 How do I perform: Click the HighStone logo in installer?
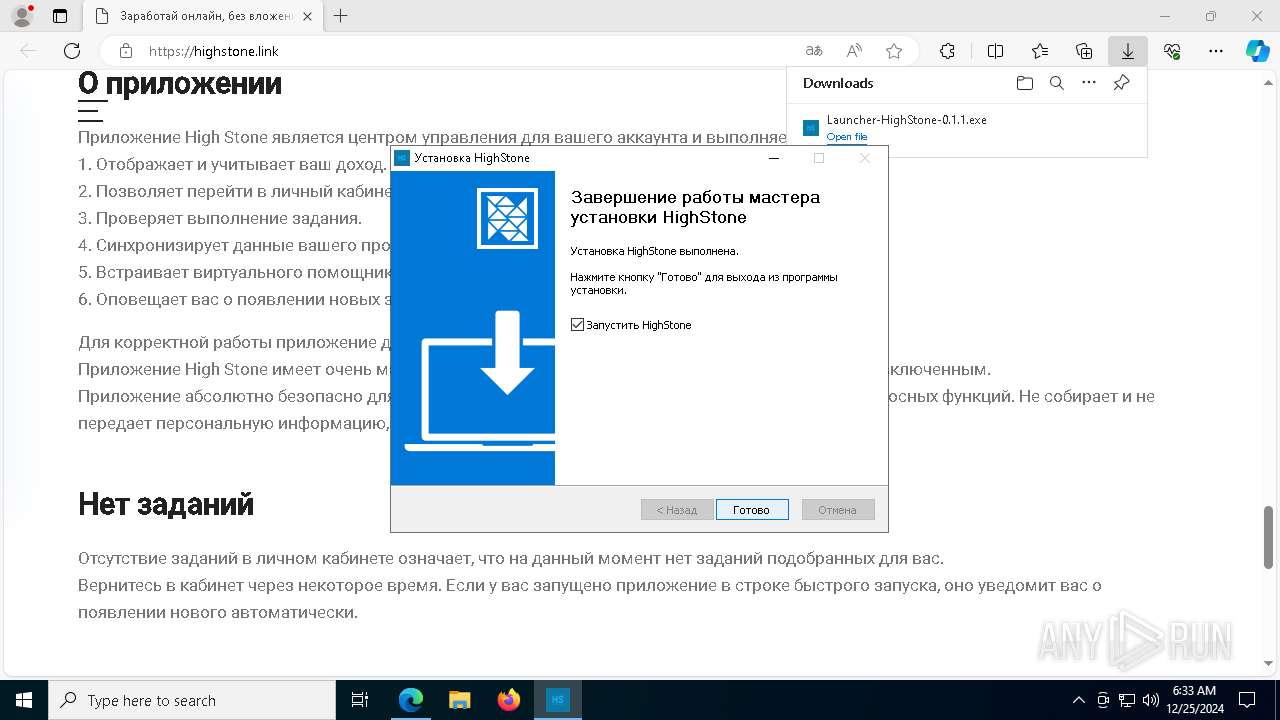point(508,217)
